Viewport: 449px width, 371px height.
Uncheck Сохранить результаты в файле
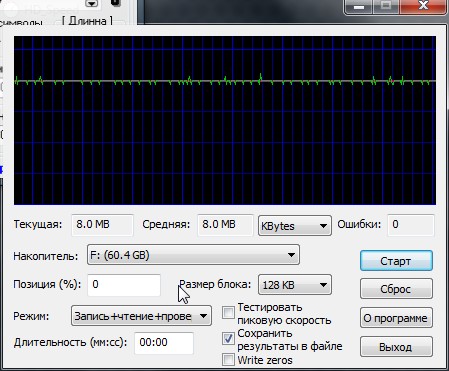(x=228, y=339)
